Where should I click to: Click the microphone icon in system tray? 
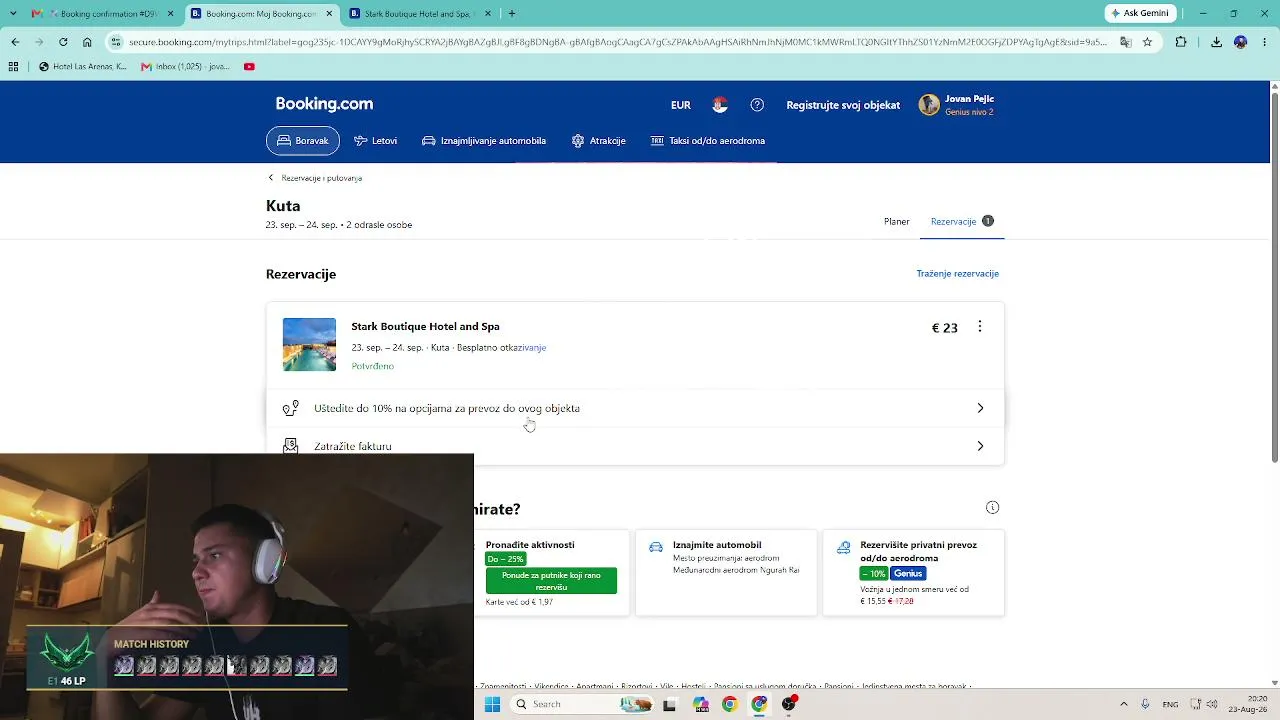pos(1145,704)
